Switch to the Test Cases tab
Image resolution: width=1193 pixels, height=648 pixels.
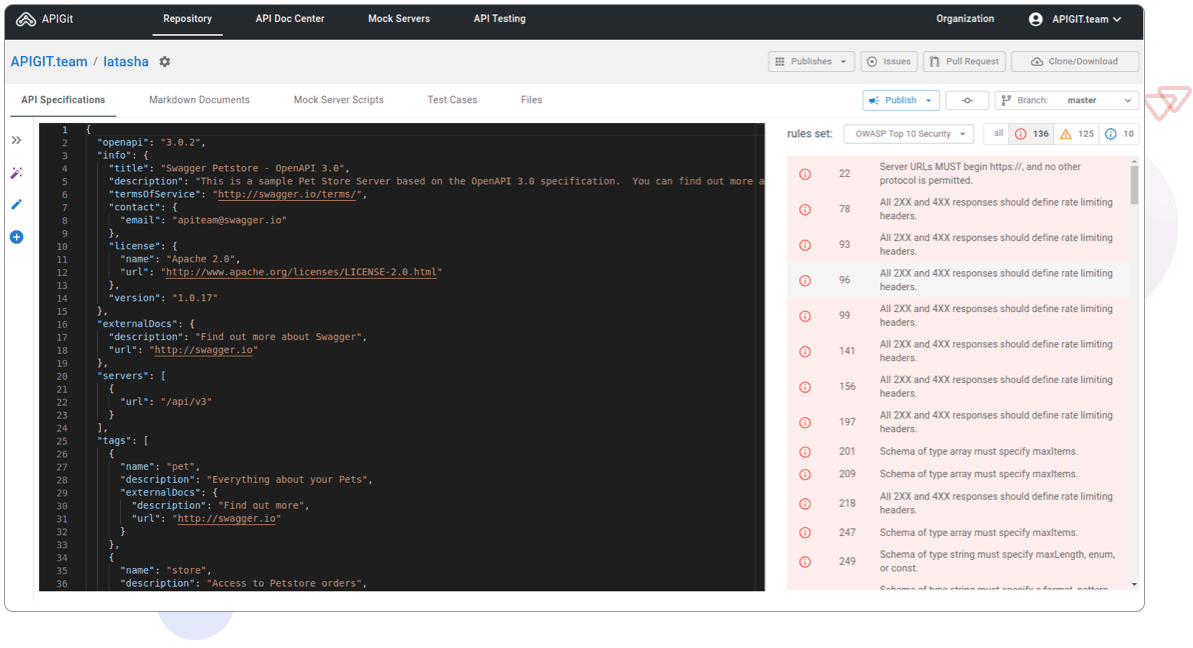coord(452,100)
